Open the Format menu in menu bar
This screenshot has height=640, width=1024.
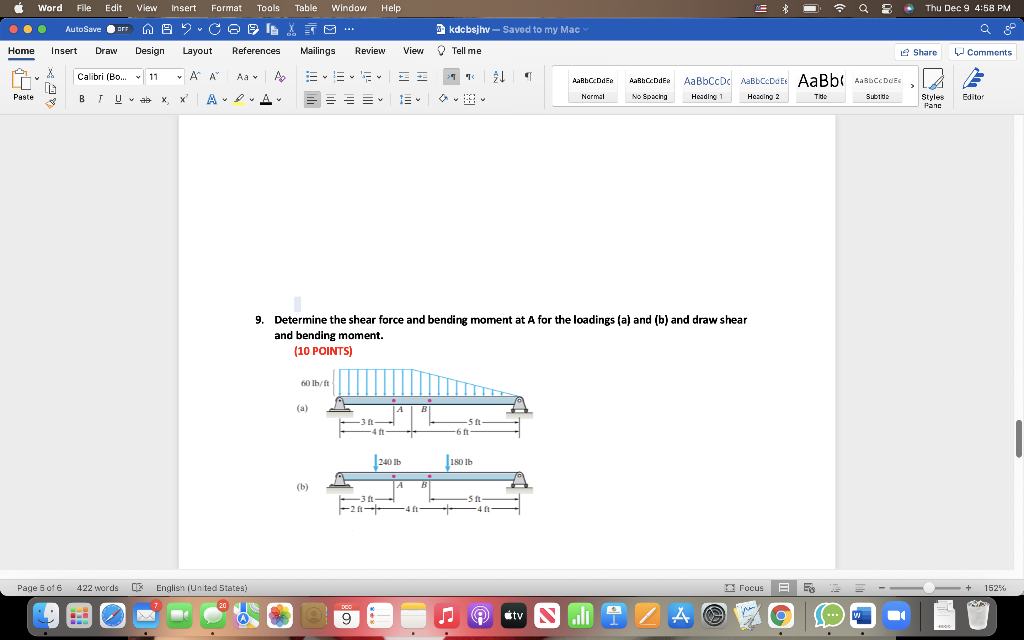click(x=226, y=8)
